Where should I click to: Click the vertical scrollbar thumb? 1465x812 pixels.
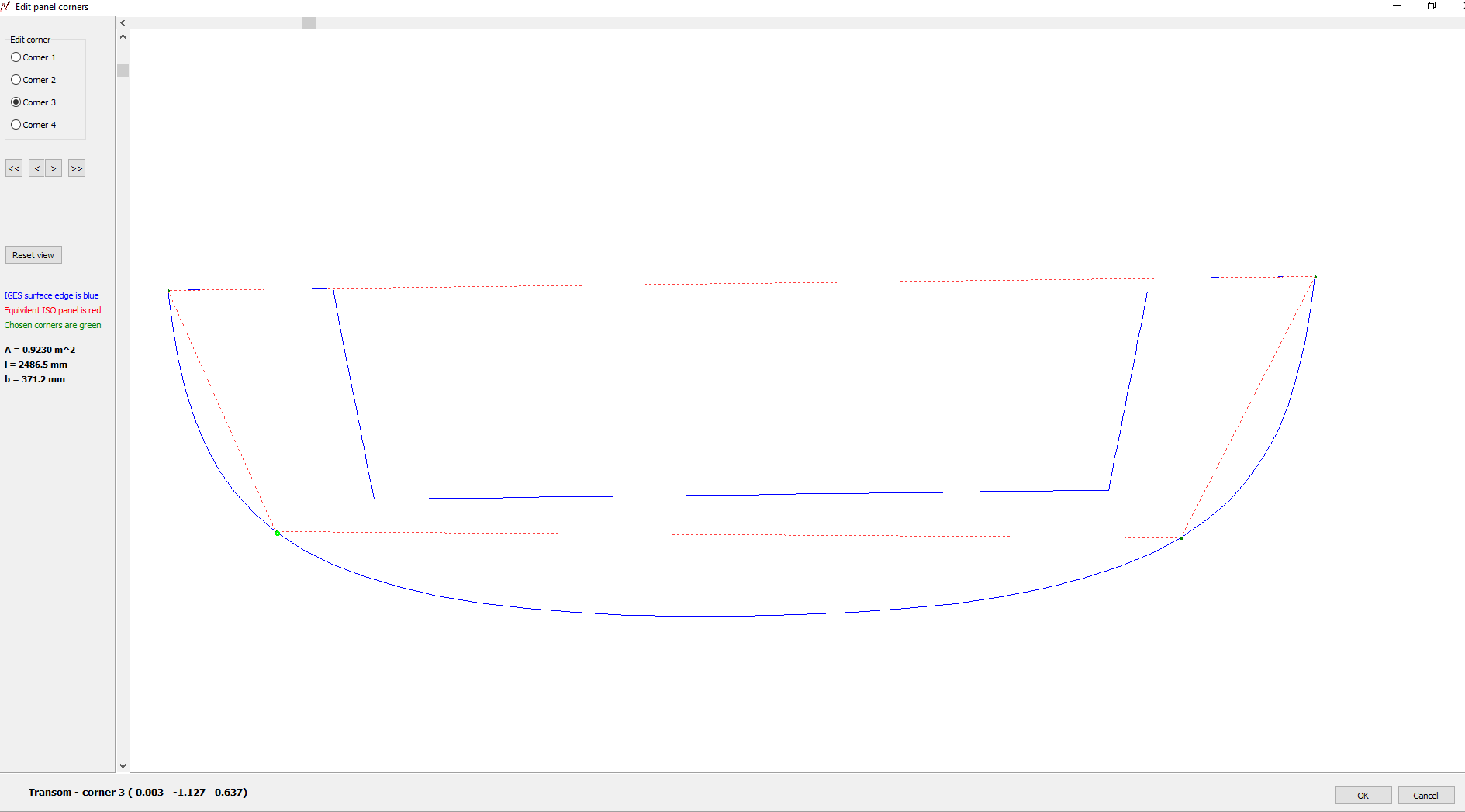click(123, 70)
